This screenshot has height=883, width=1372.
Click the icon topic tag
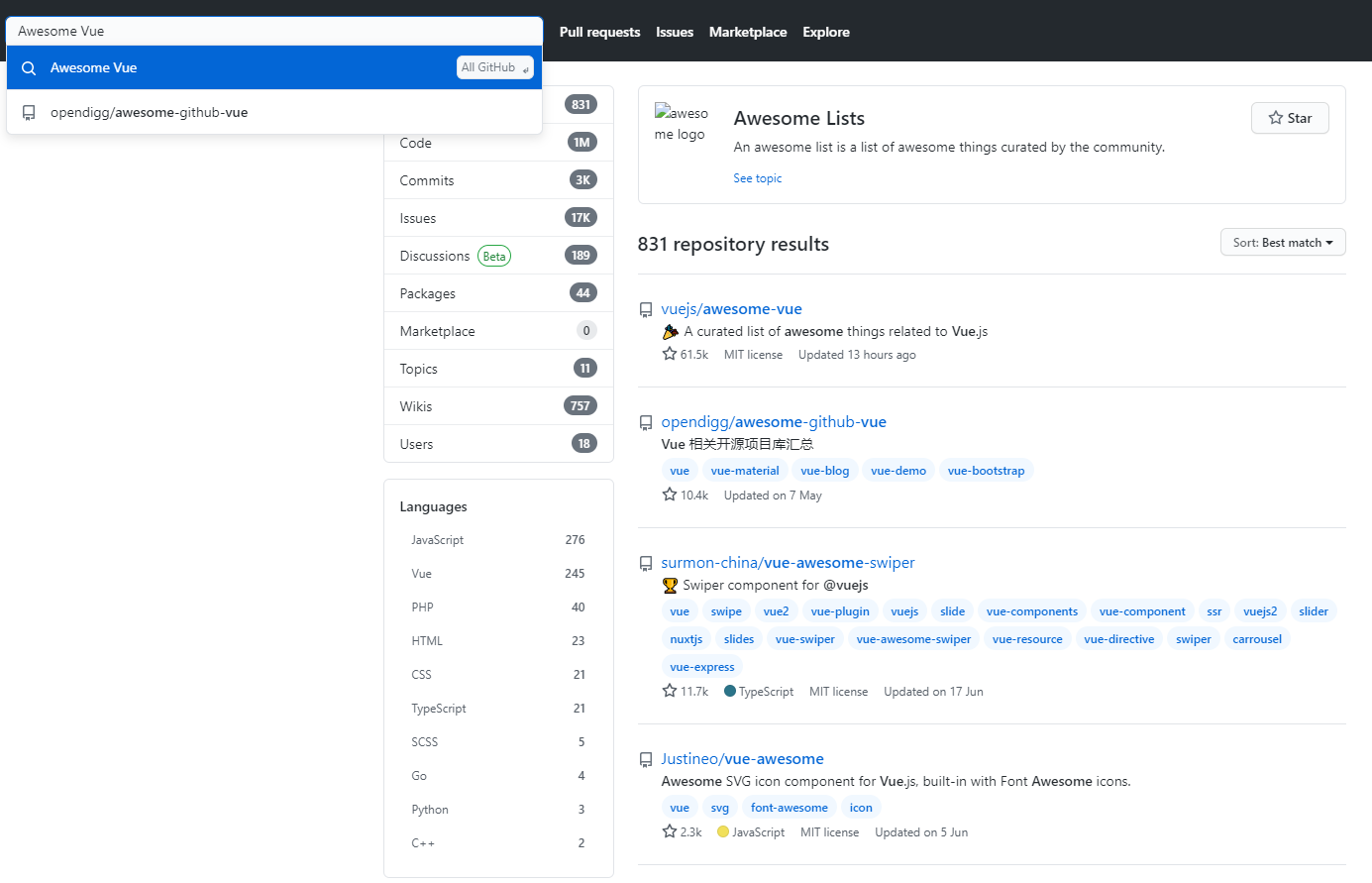tap(861, 808)
